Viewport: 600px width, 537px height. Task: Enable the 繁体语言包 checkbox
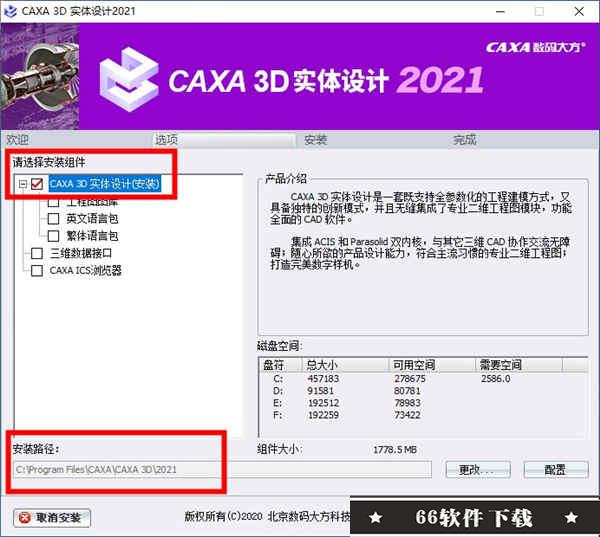(x=53, y=236)
